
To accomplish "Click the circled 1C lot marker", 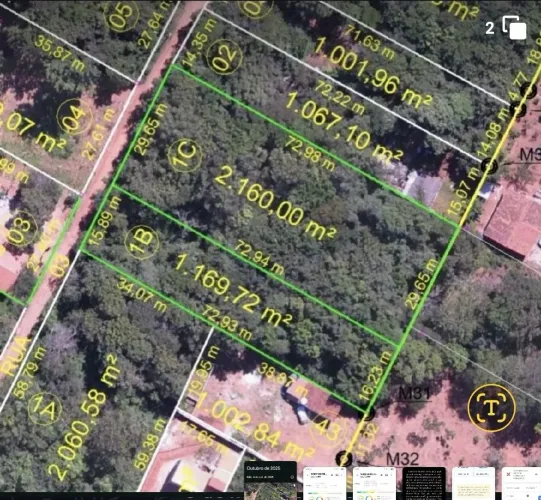I will click(x=185, y=155).
